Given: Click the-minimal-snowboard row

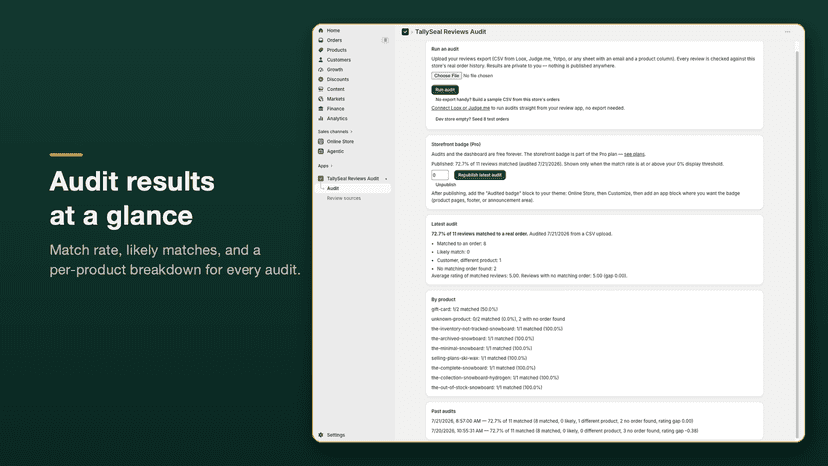Looking at the screenshot, I should pos(482,348).
